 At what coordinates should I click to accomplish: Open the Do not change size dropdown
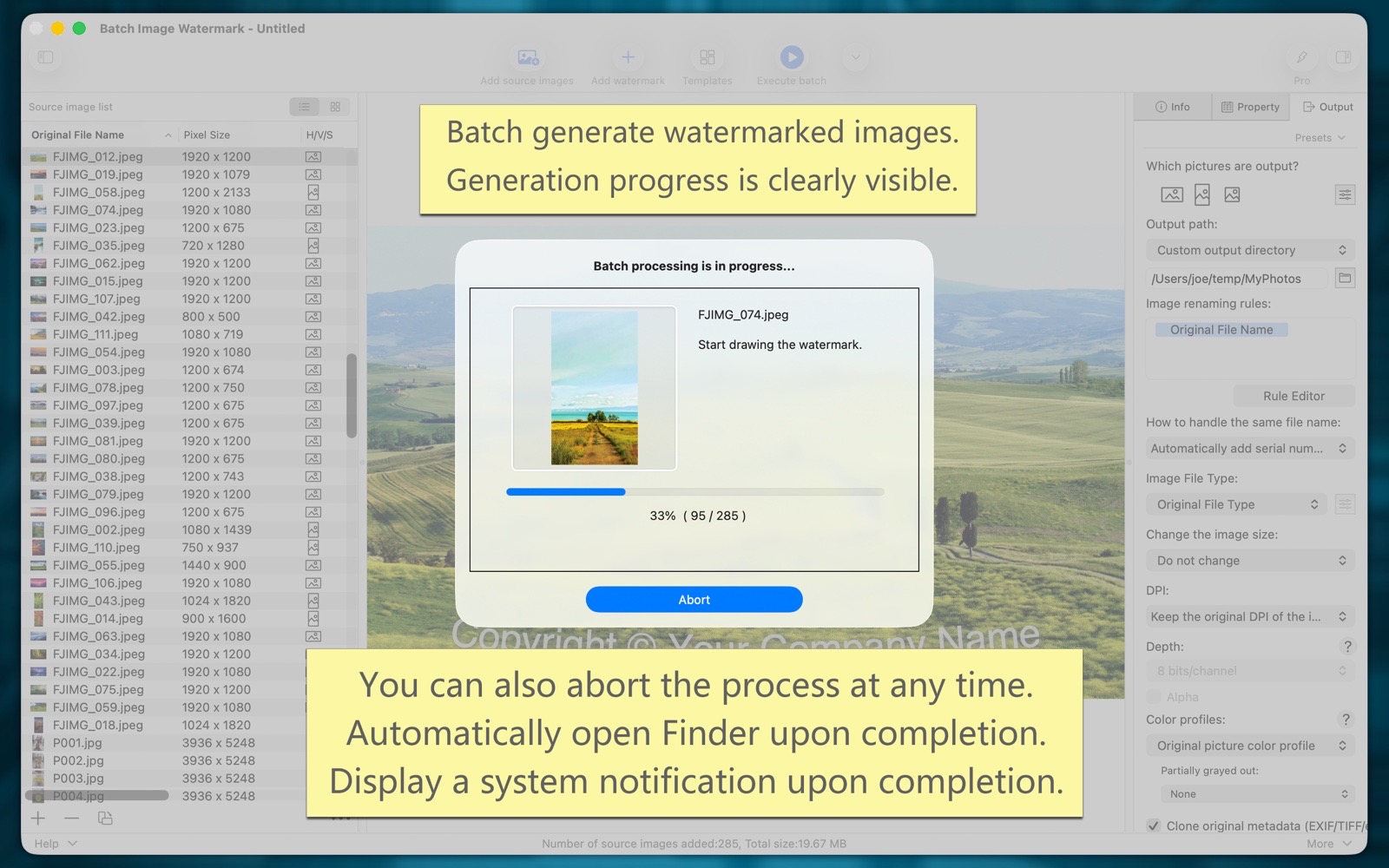[x=1250, y=561]
